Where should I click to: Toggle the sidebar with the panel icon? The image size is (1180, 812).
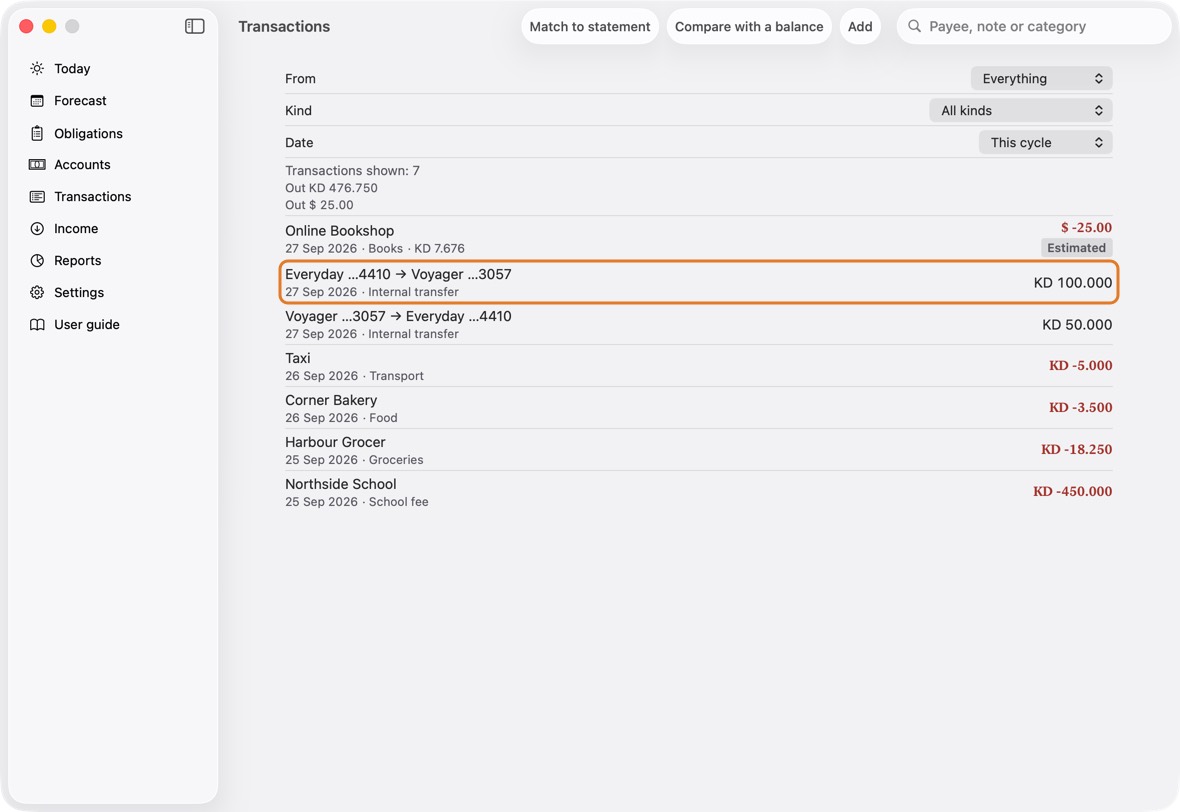point(194,26)
